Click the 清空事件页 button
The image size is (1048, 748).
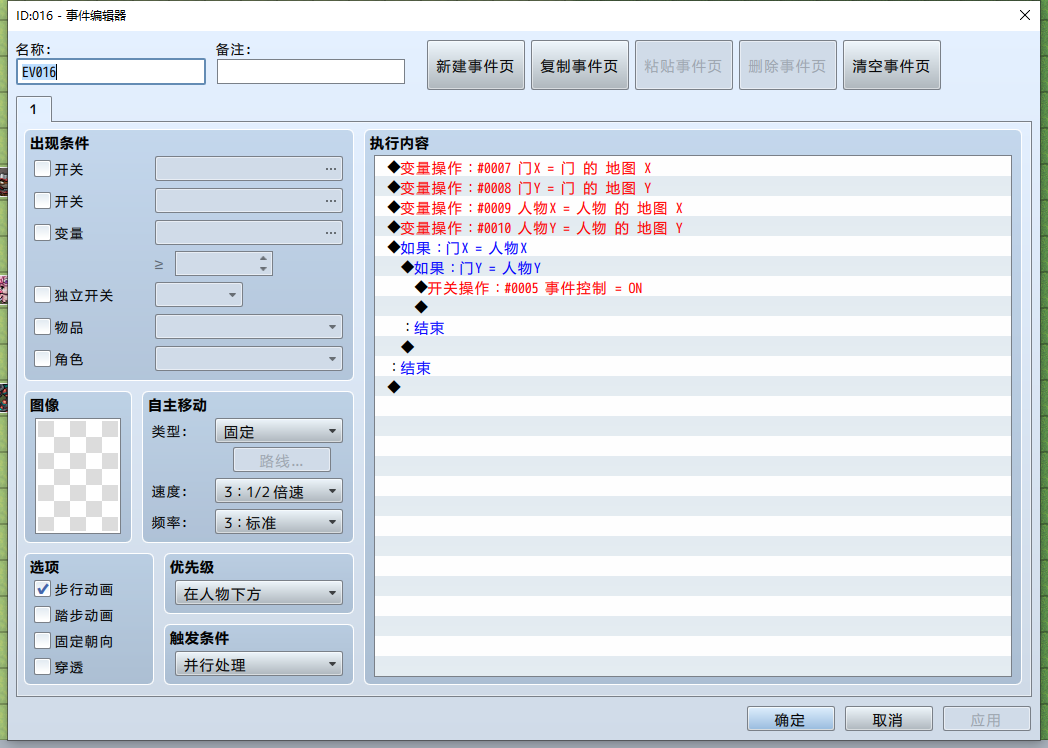[892, 66]
